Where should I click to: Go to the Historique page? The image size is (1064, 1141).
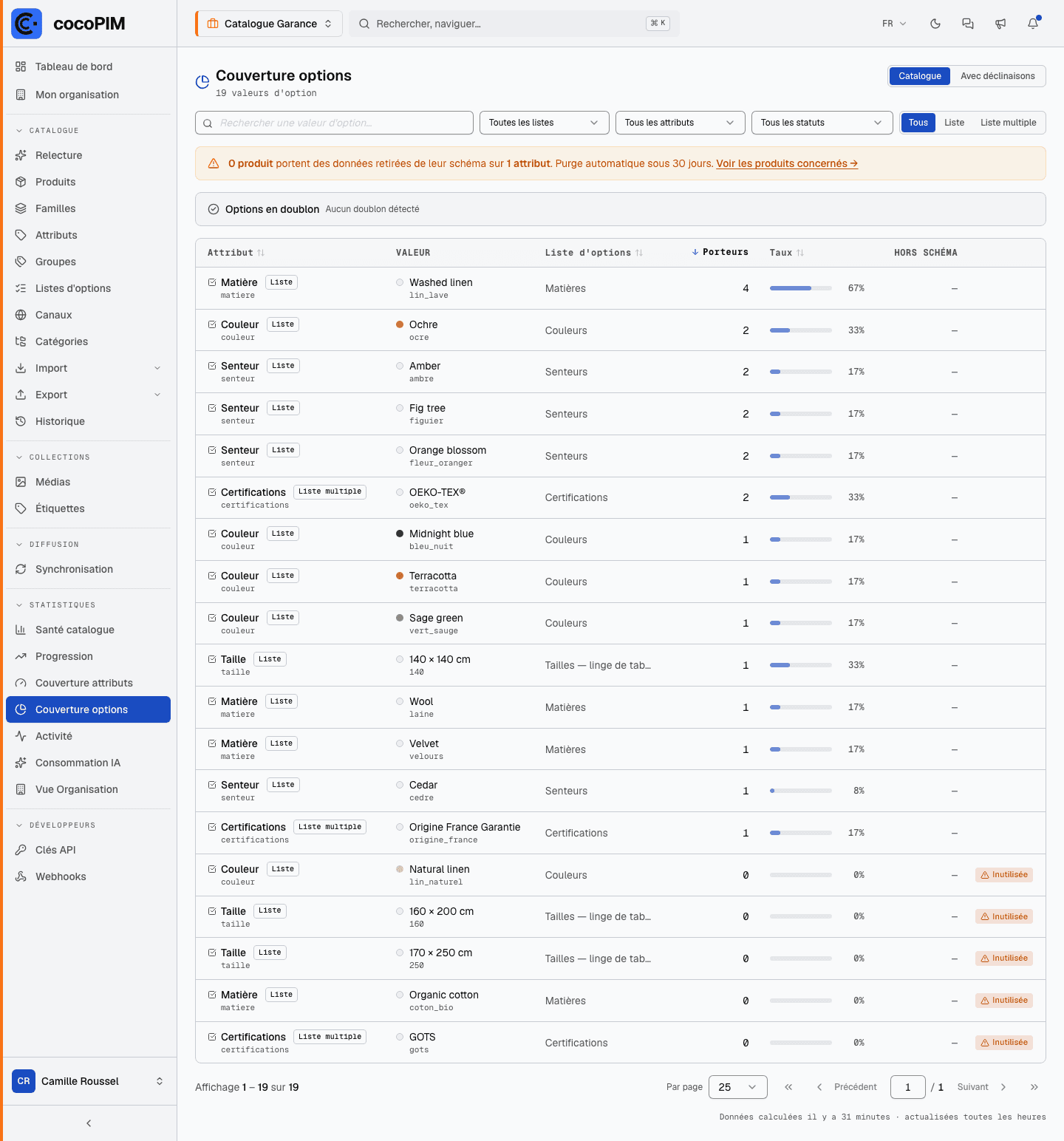click(x=88, y=421)
